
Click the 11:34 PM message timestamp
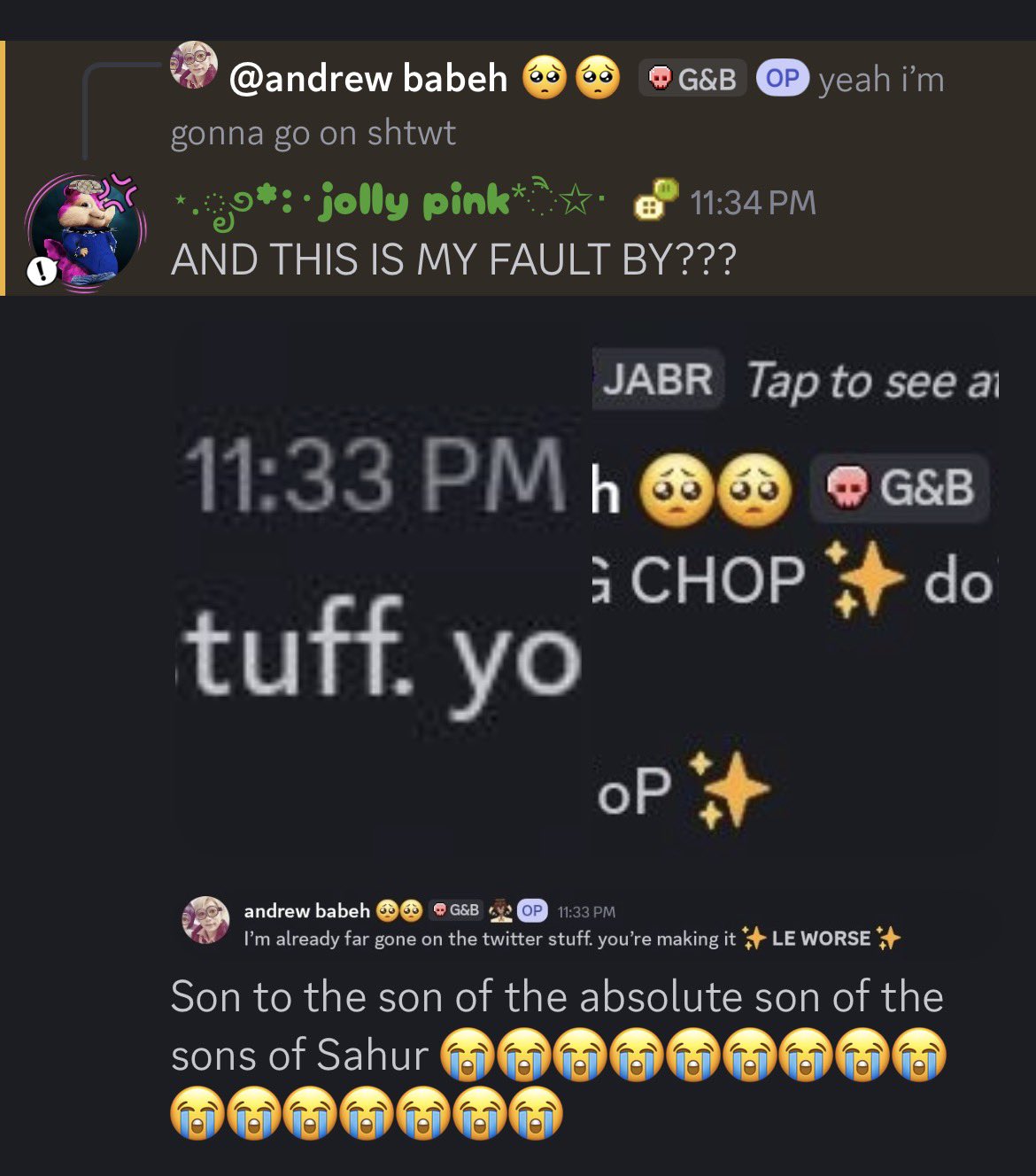[753, 203]
